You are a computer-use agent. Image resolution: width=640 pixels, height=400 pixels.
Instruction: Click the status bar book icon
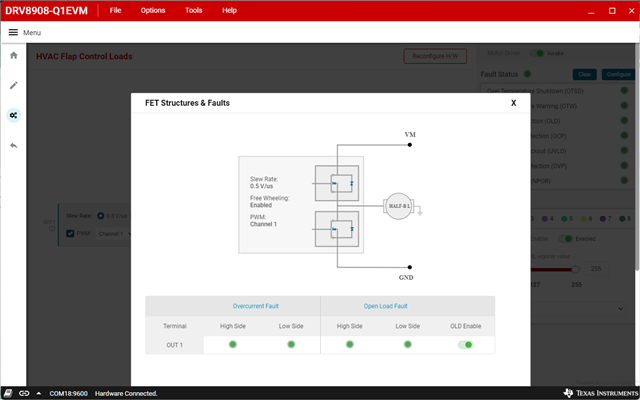tap(8, 393)
